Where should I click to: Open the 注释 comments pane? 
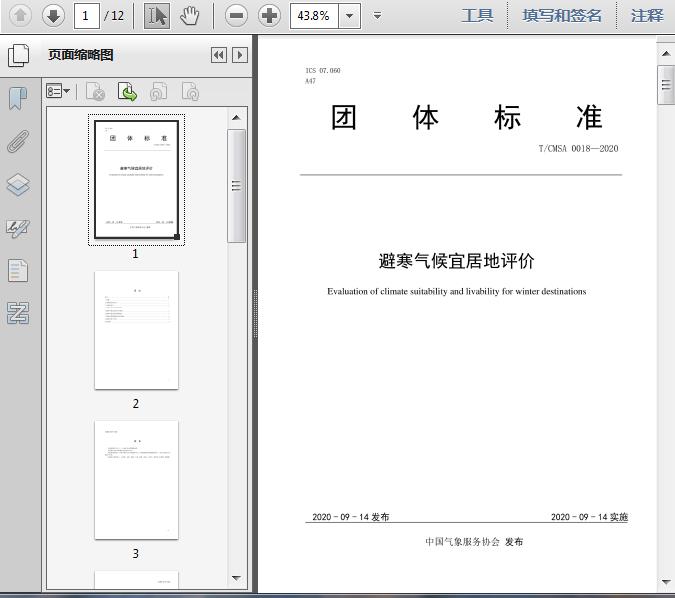(x=647, y=16)
